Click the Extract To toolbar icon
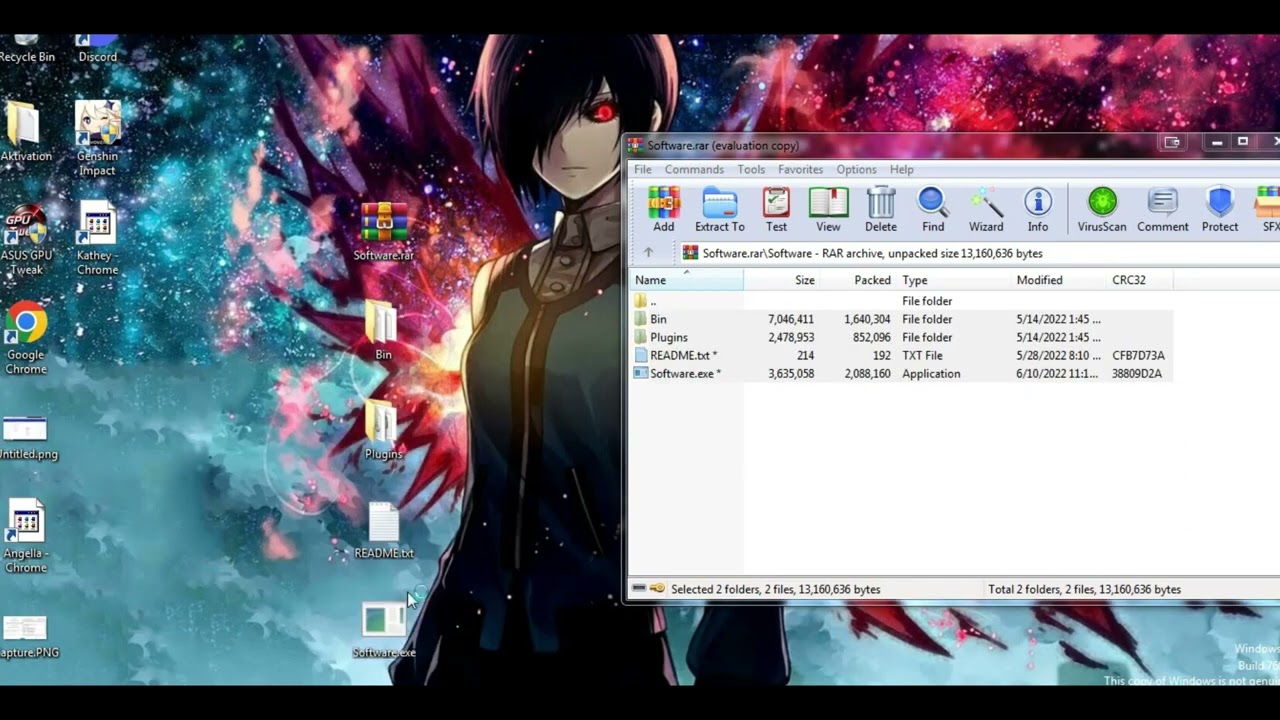The width and height of the screenshot is (1280, 720). tap(720, 210)
